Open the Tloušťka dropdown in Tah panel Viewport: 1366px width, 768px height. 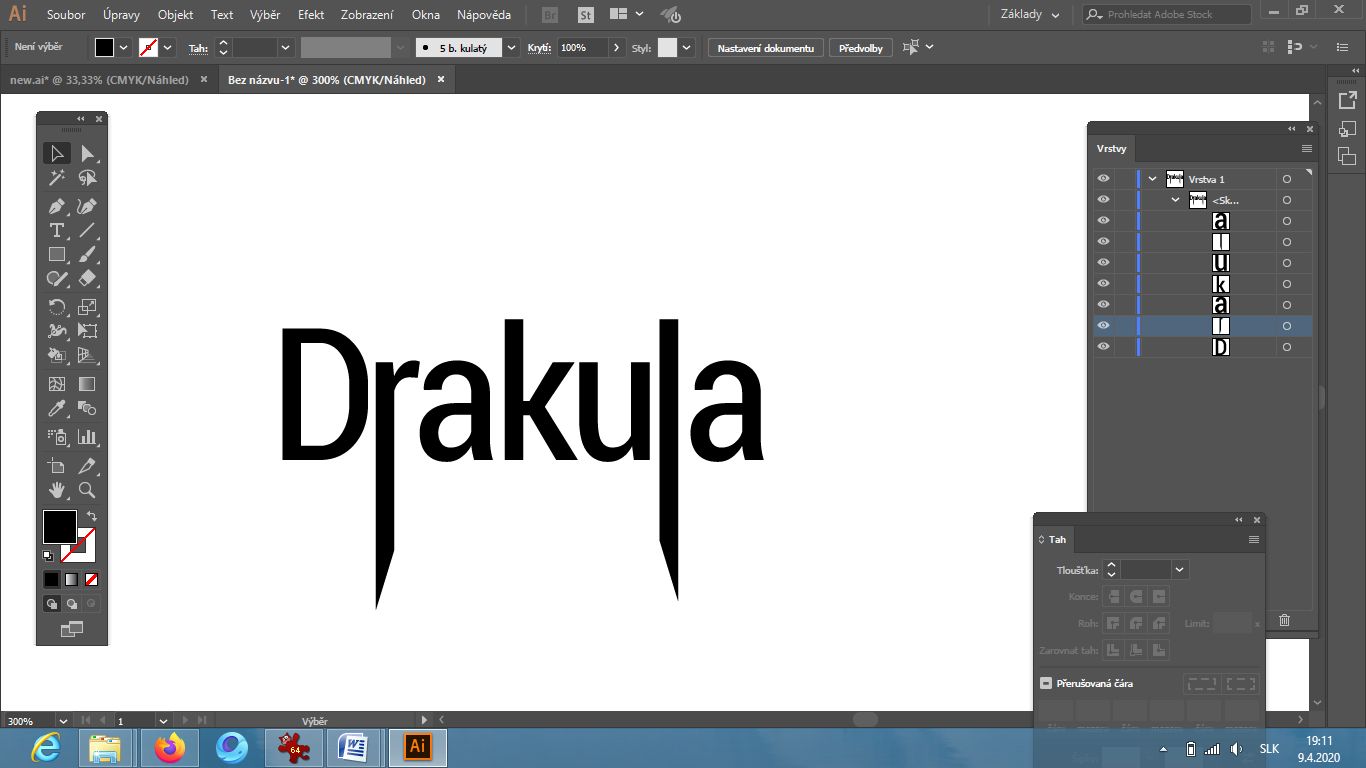click(x=1179, y=569)
